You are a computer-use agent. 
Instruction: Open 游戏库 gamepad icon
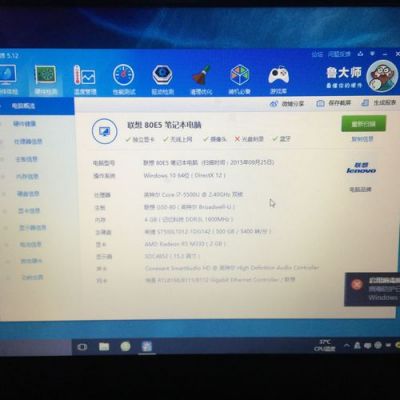[279, 75]
